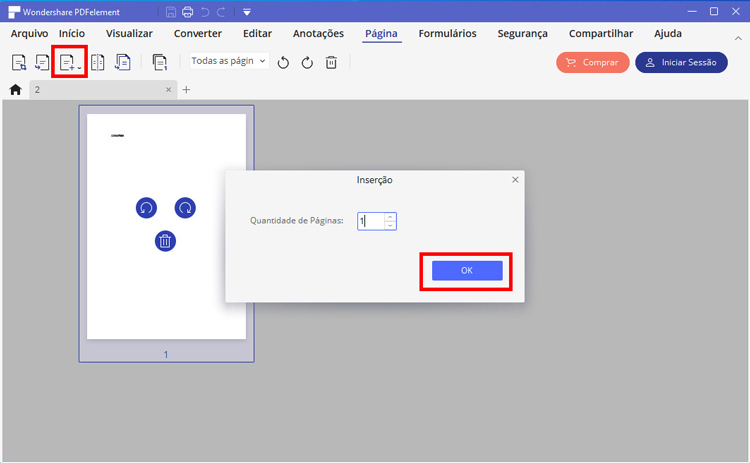Confirm insertion with OK button

(x=467, y=271)
